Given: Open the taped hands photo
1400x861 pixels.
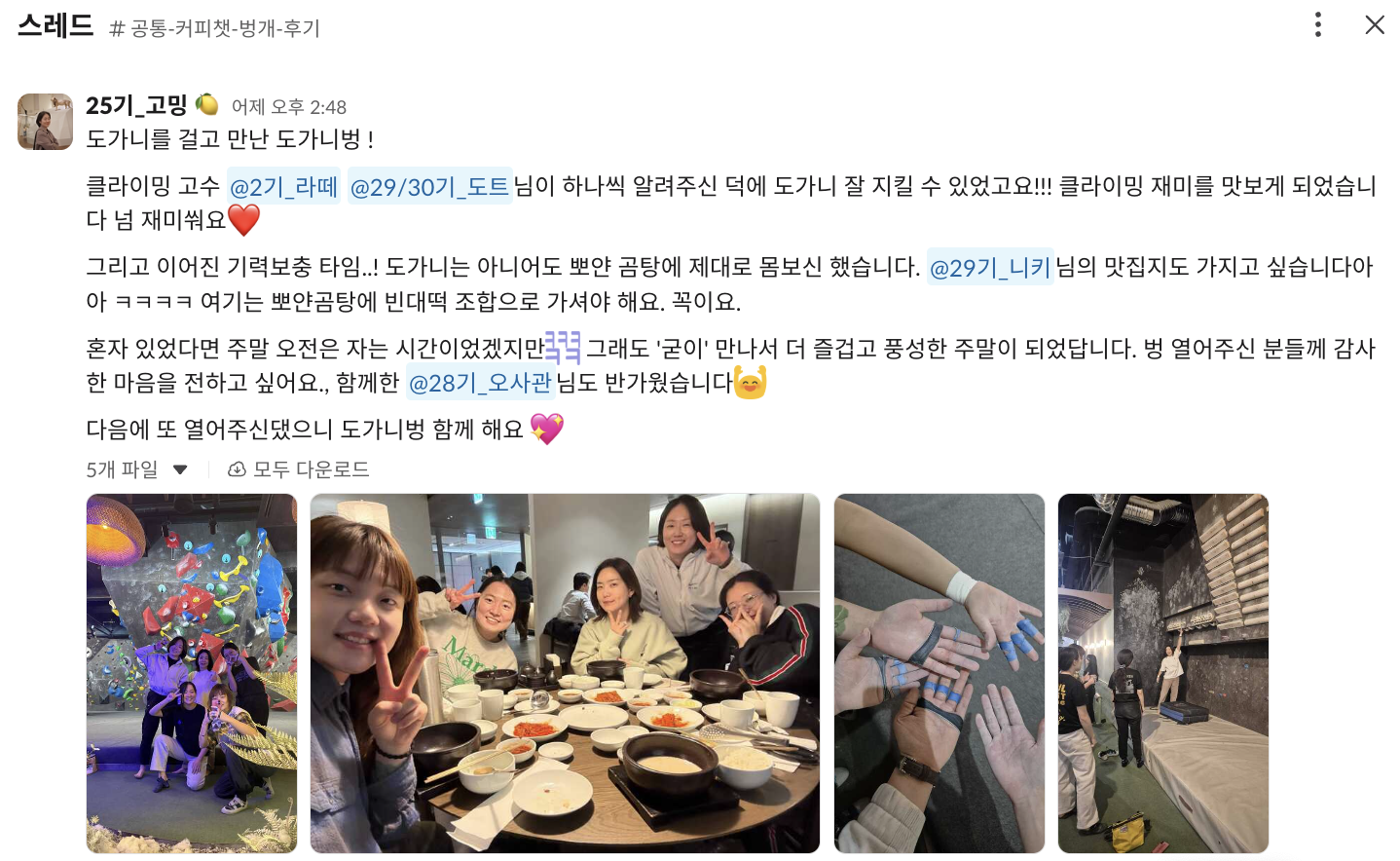Looking at the screenshot, I should click(939, 673).
